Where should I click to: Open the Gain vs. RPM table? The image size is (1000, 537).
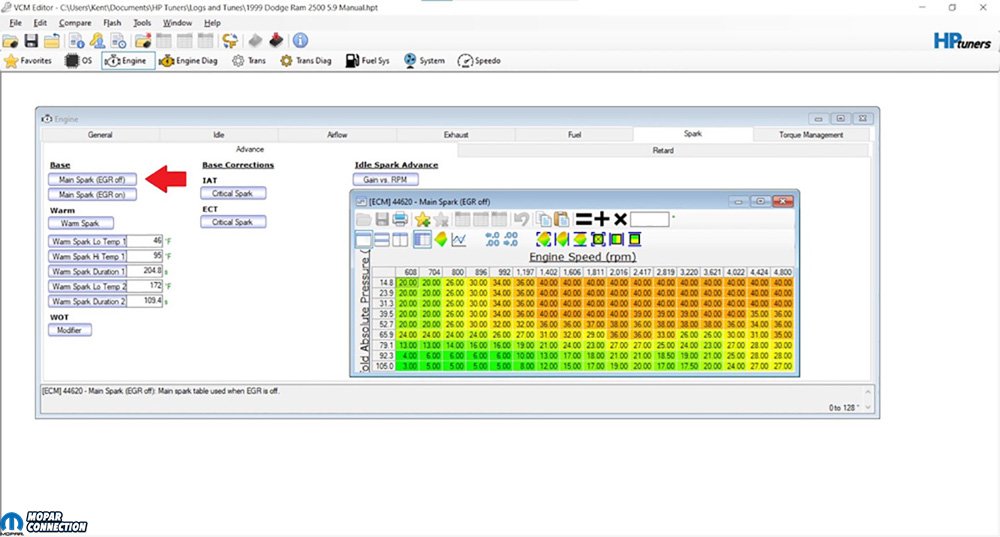(x=383, y=179)
